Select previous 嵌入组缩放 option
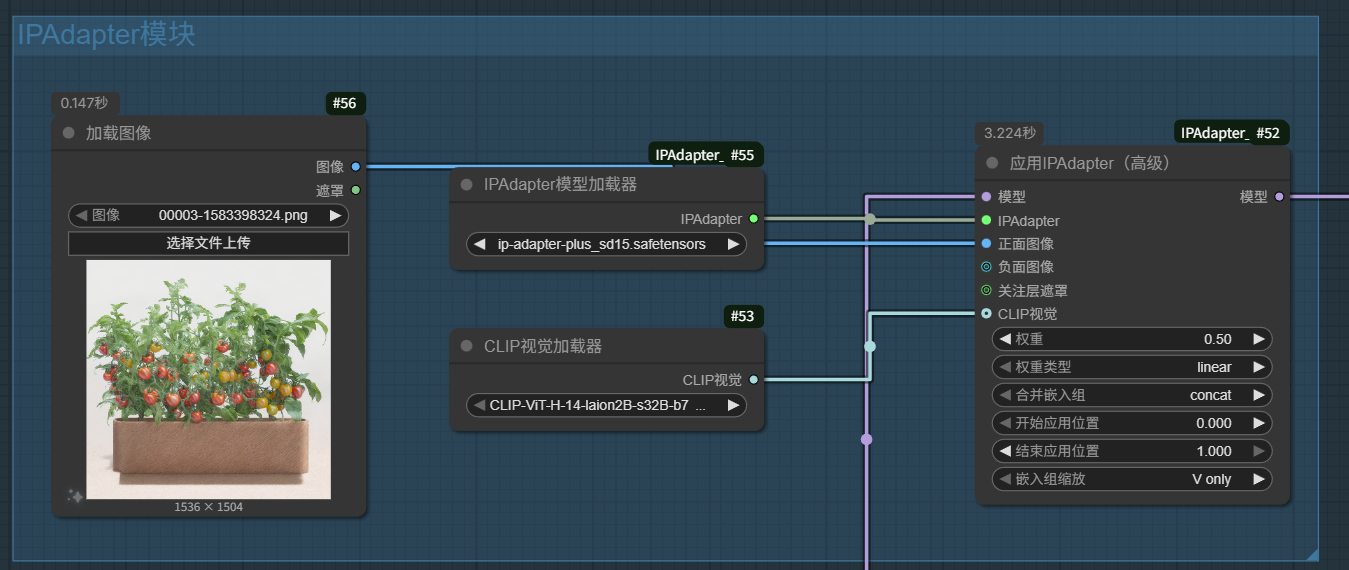1349x570 pixels. pyautogui.click(x=1005, y=479)
